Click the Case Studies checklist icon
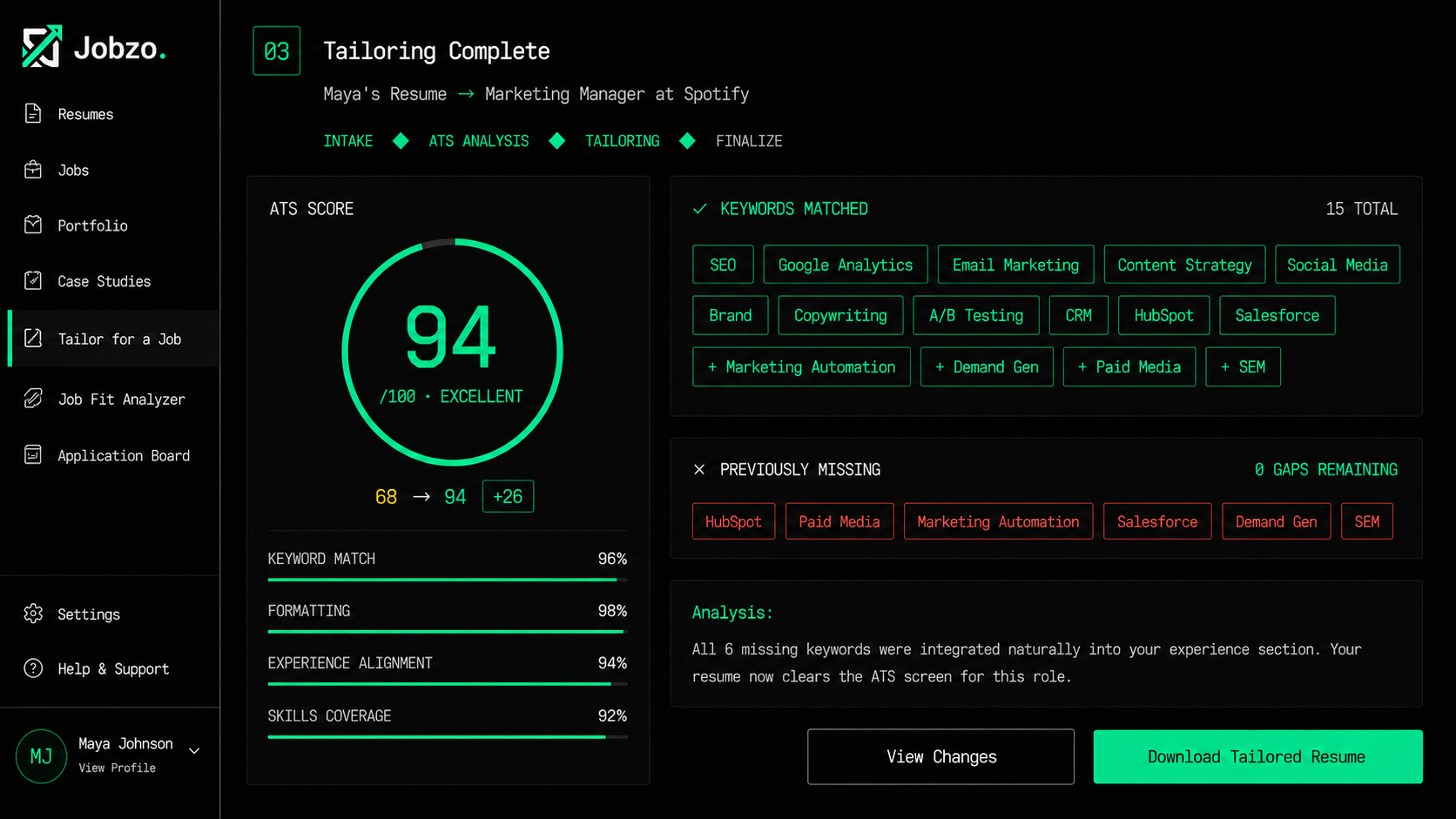 (x=33, y=280)
